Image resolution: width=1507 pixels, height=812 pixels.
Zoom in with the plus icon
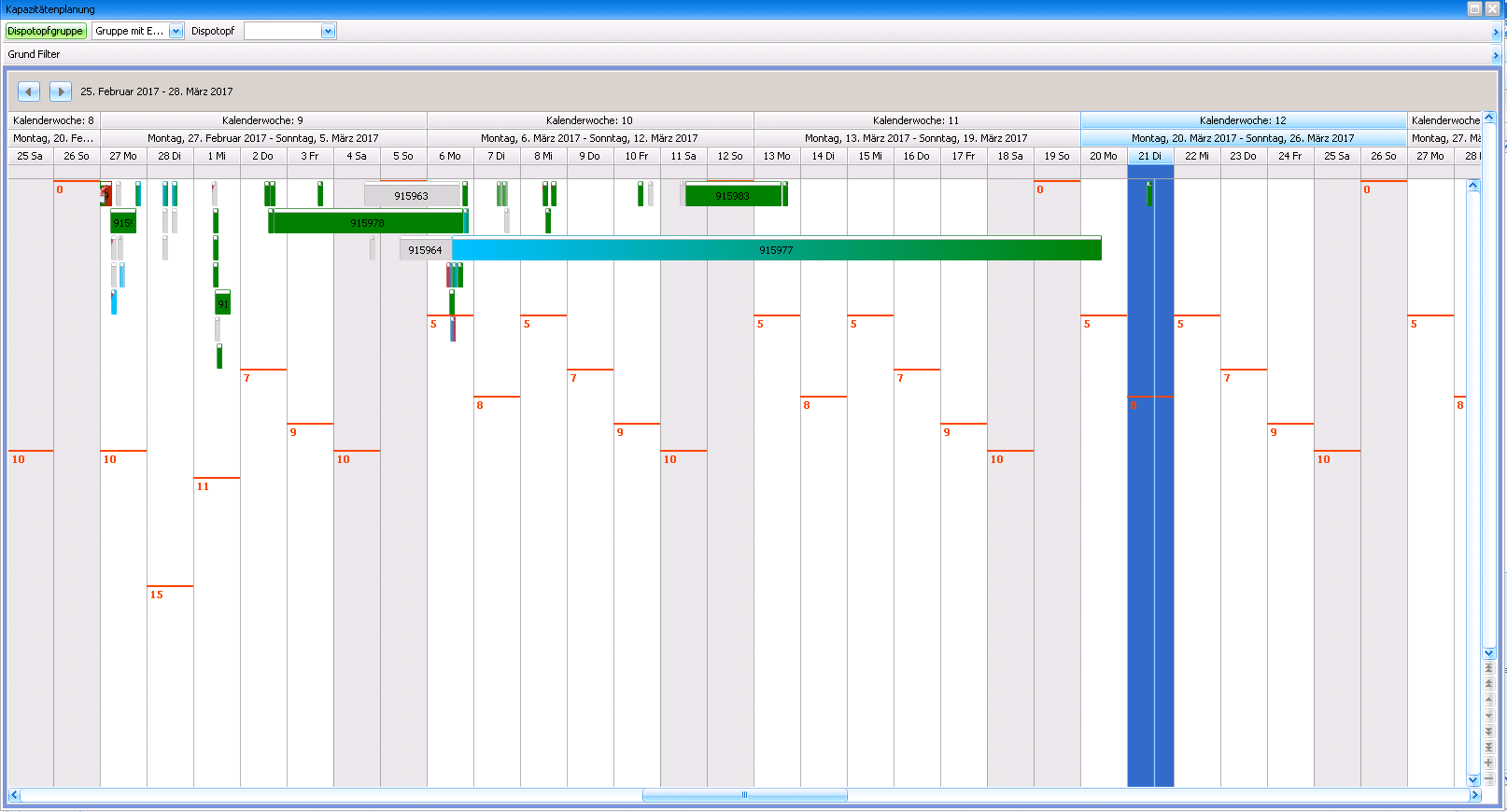click(x=1488, y=763)
